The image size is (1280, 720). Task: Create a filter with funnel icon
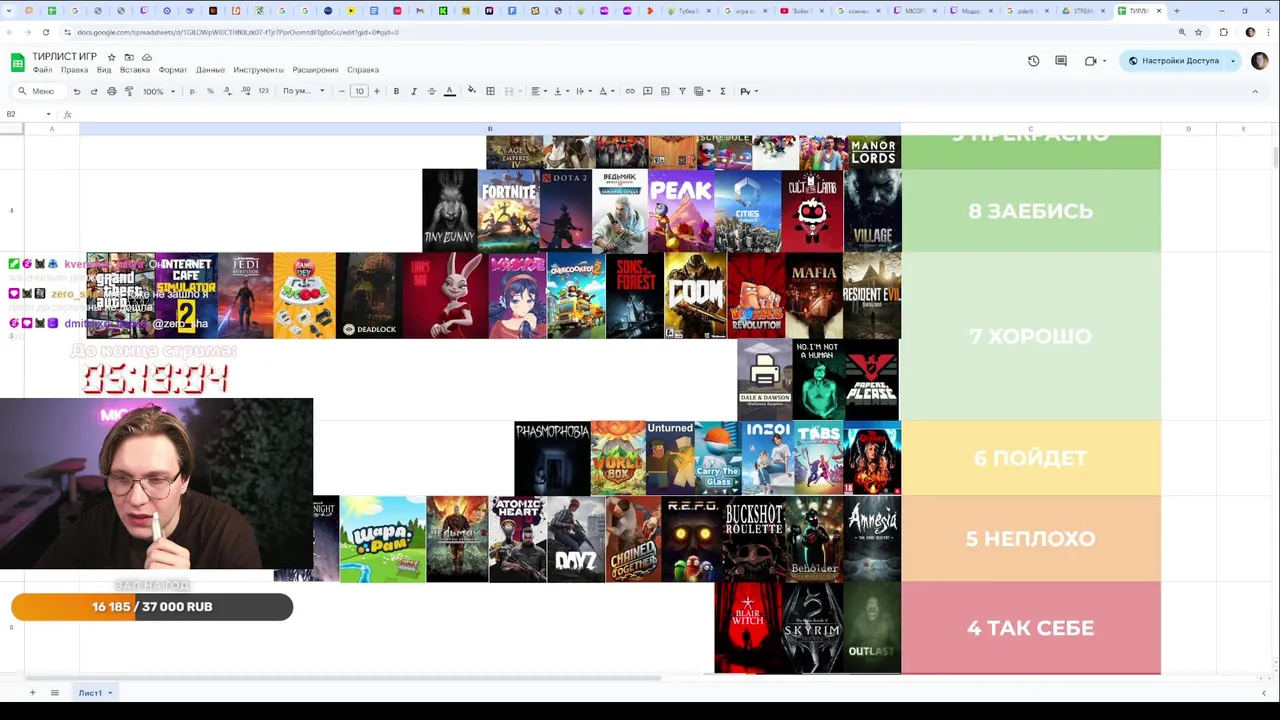[683, 91]
